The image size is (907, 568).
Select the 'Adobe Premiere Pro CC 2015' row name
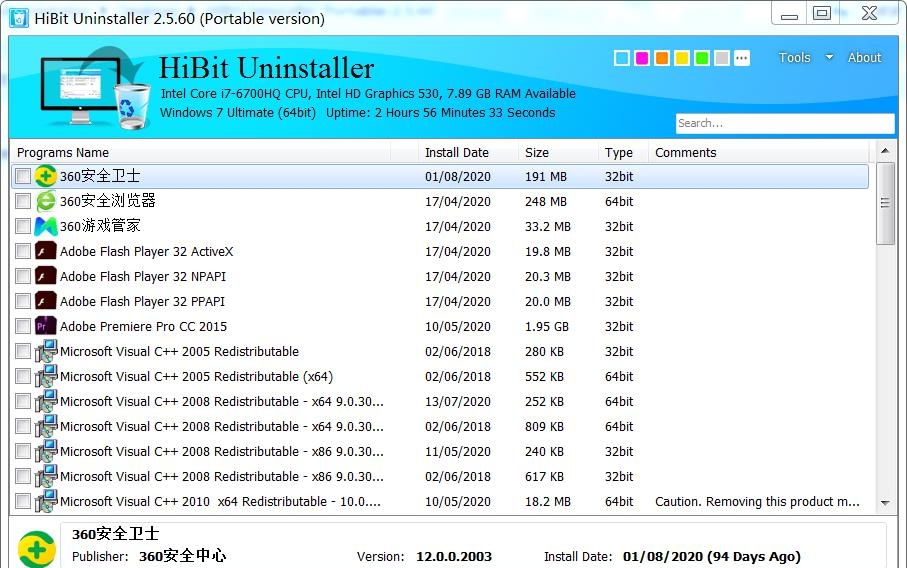pyautogui.click(x=143, y=326)
